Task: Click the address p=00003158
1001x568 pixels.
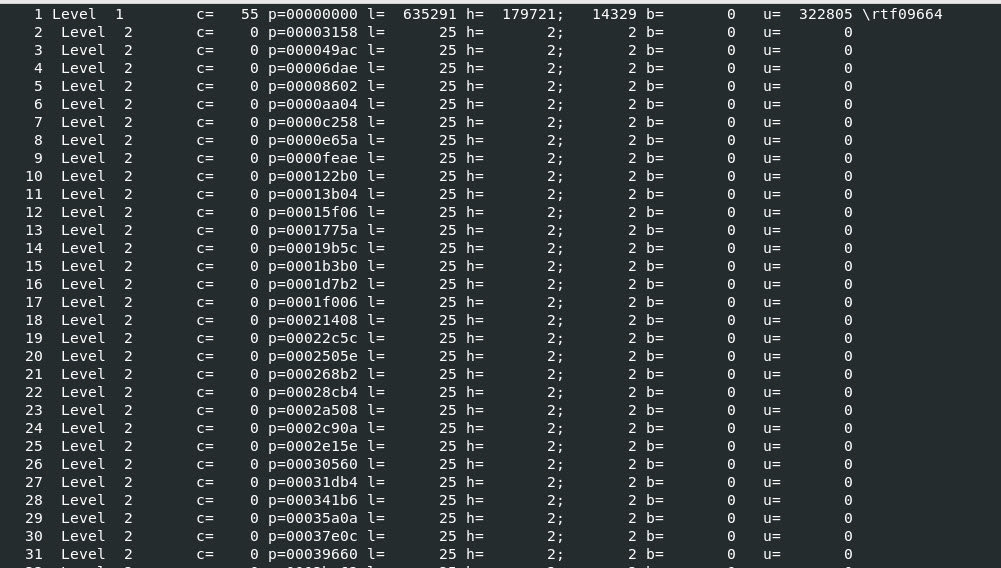Action: coord(312,32)
